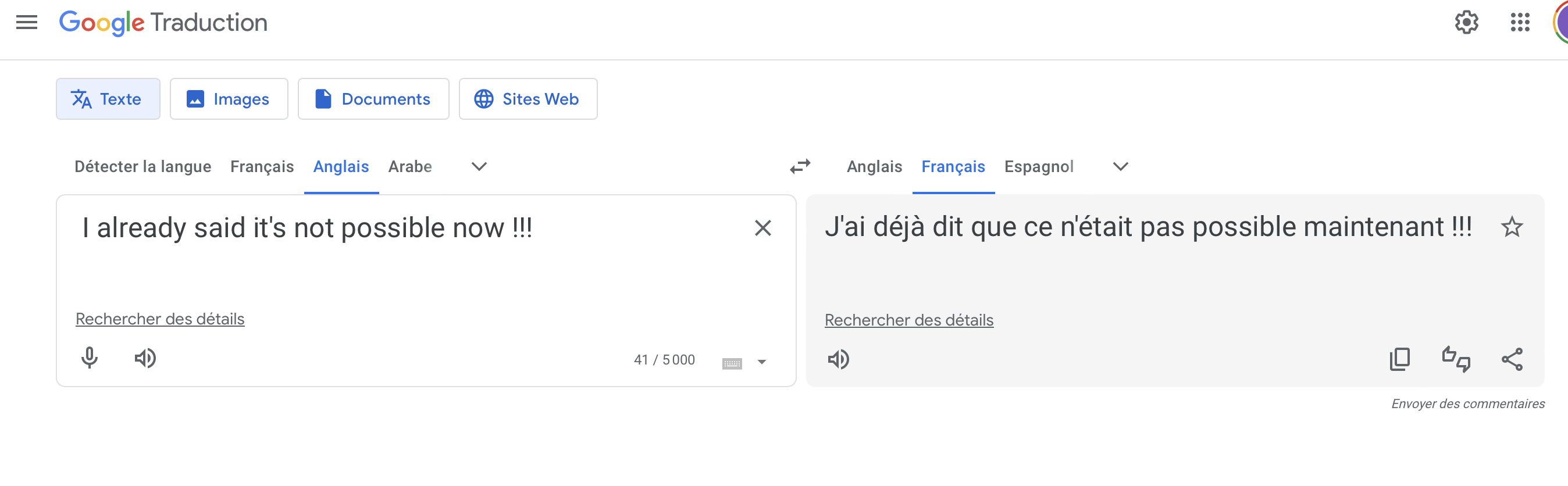This screenshot has width=1568, height=486.
Task: Choose Espagnol as target language
Action: pos(1038,166)
